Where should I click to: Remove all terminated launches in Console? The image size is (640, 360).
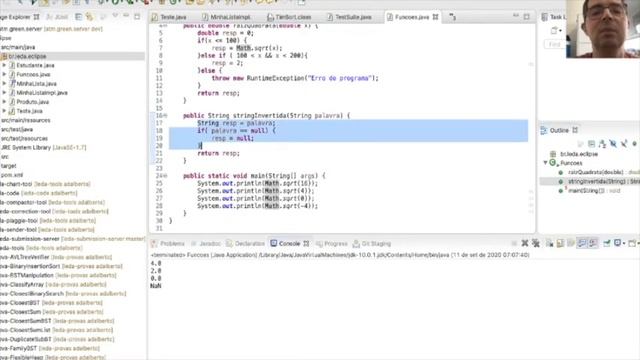[x=536, y=243]
